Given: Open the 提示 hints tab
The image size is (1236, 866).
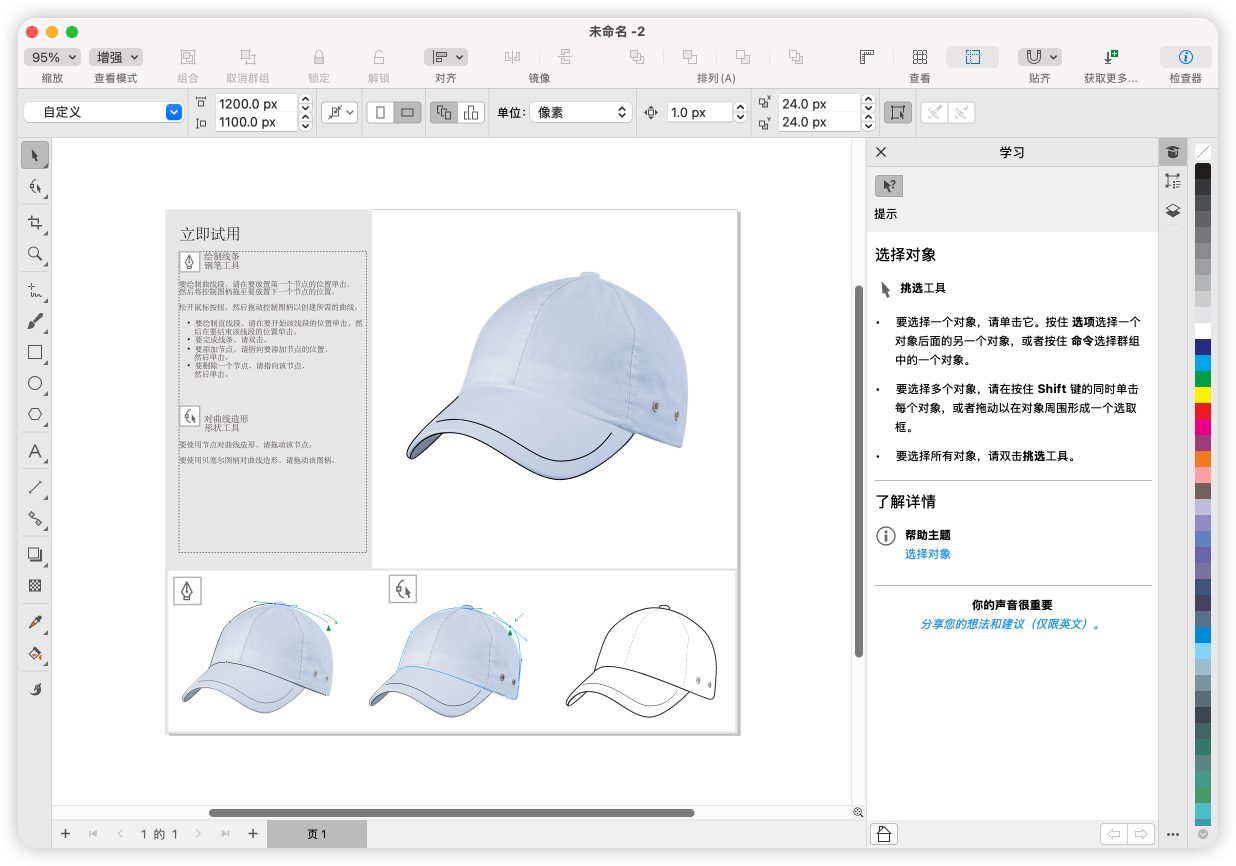Looking at the screenshot, I should [888, 186].
